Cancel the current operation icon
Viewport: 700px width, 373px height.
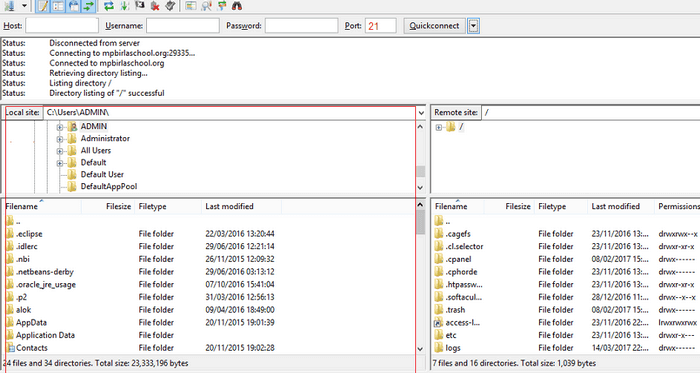[140, 6]
